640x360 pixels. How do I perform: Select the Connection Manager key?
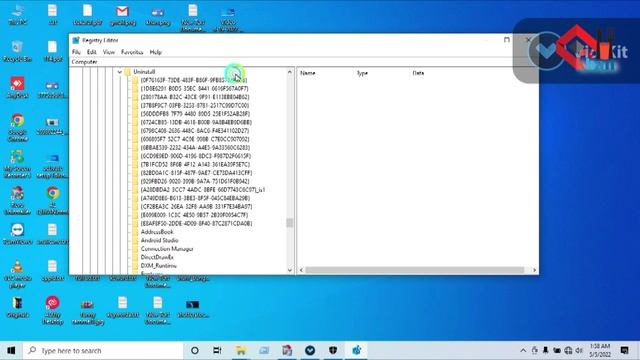click(167, 249)
